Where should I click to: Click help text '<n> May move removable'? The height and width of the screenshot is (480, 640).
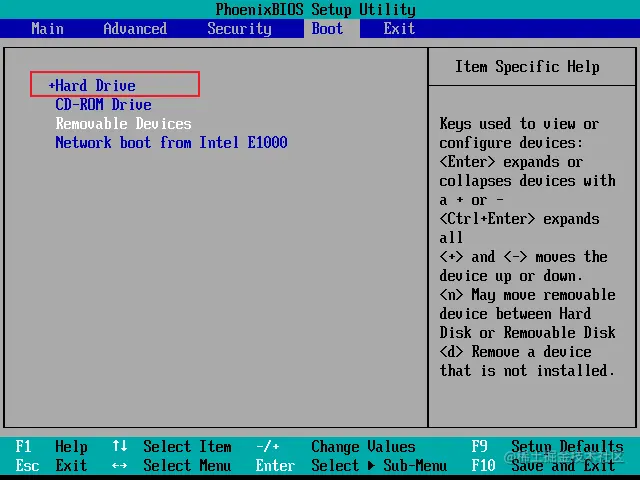[527, 295]
